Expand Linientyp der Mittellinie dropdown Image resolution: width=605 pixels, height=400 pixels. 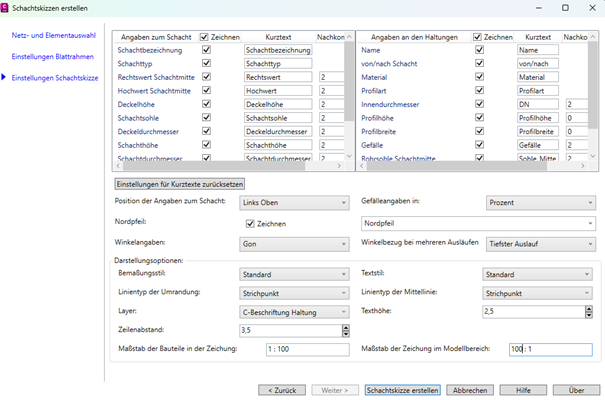click(536, 293)
